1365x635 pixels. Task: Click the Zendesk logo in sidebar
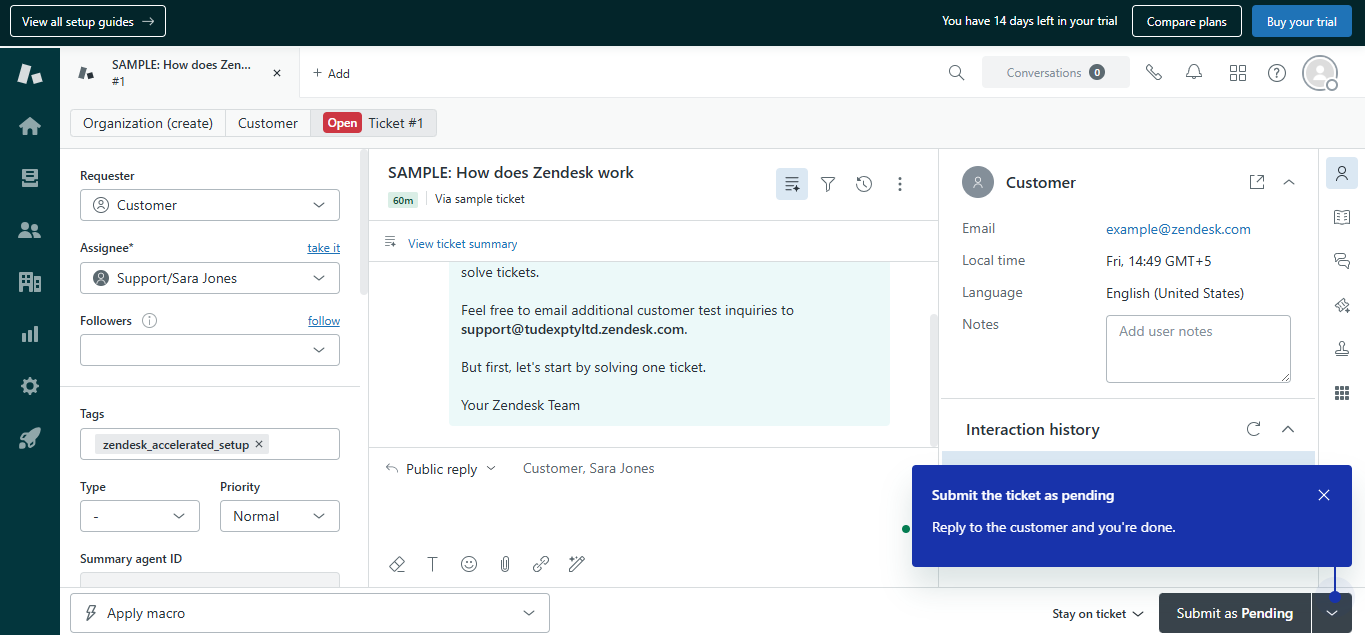coord(30,73)
